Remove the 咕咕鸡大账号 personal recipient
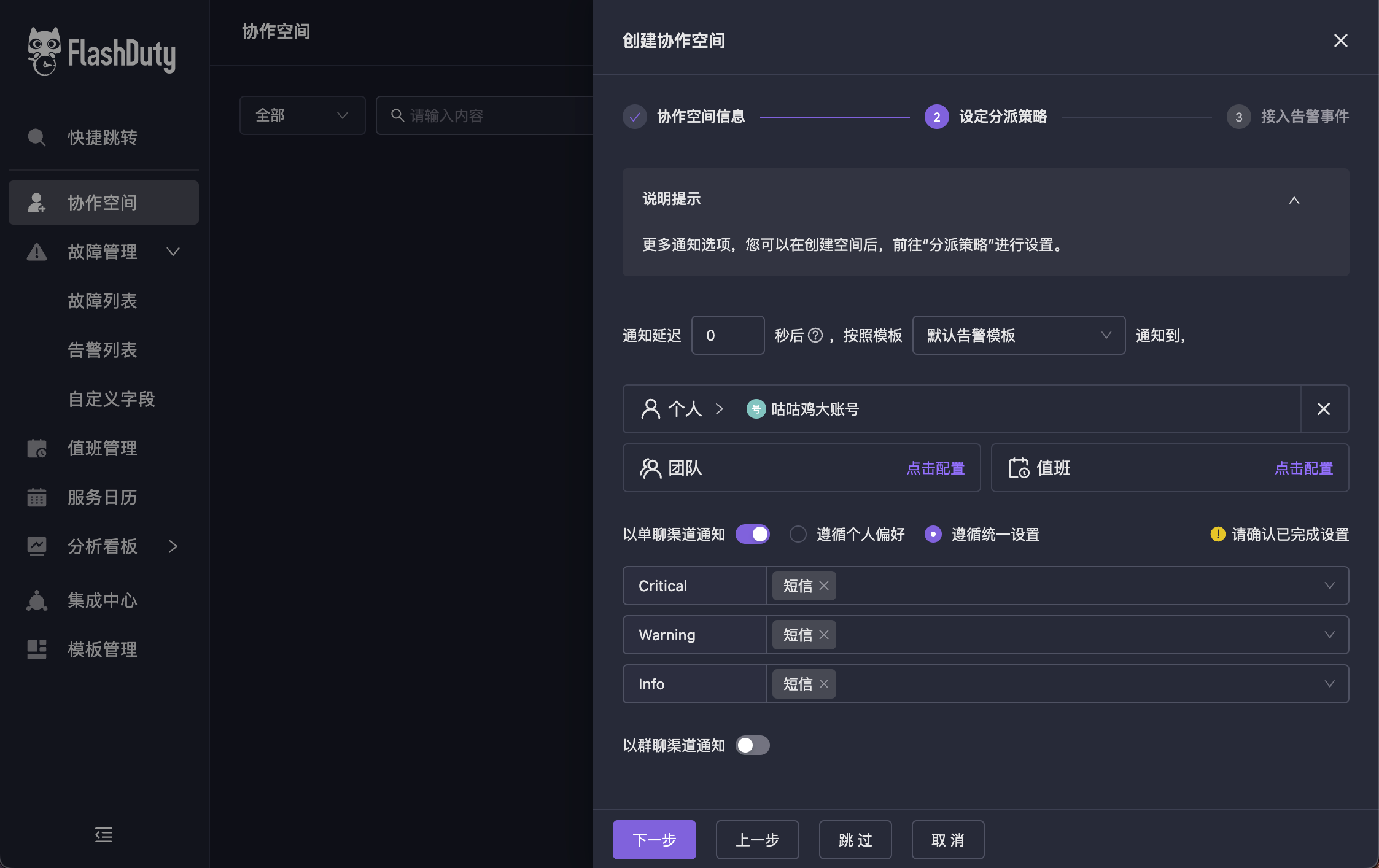 click(1324, 409)
